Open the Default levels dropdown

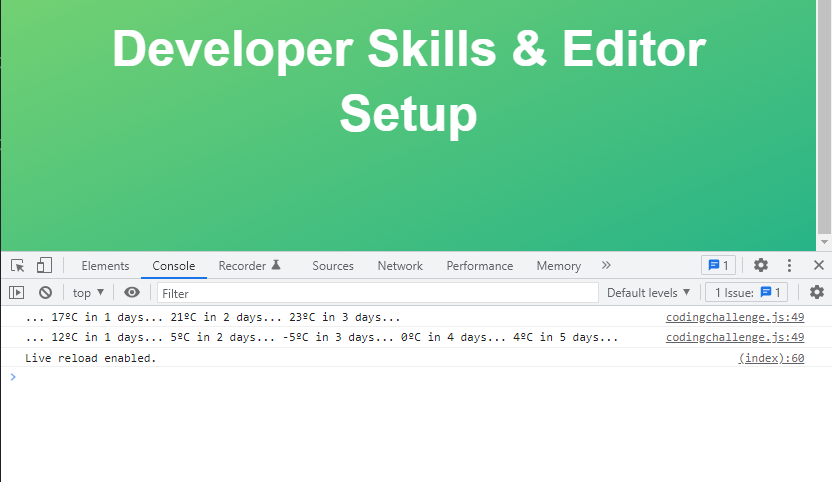648,292
